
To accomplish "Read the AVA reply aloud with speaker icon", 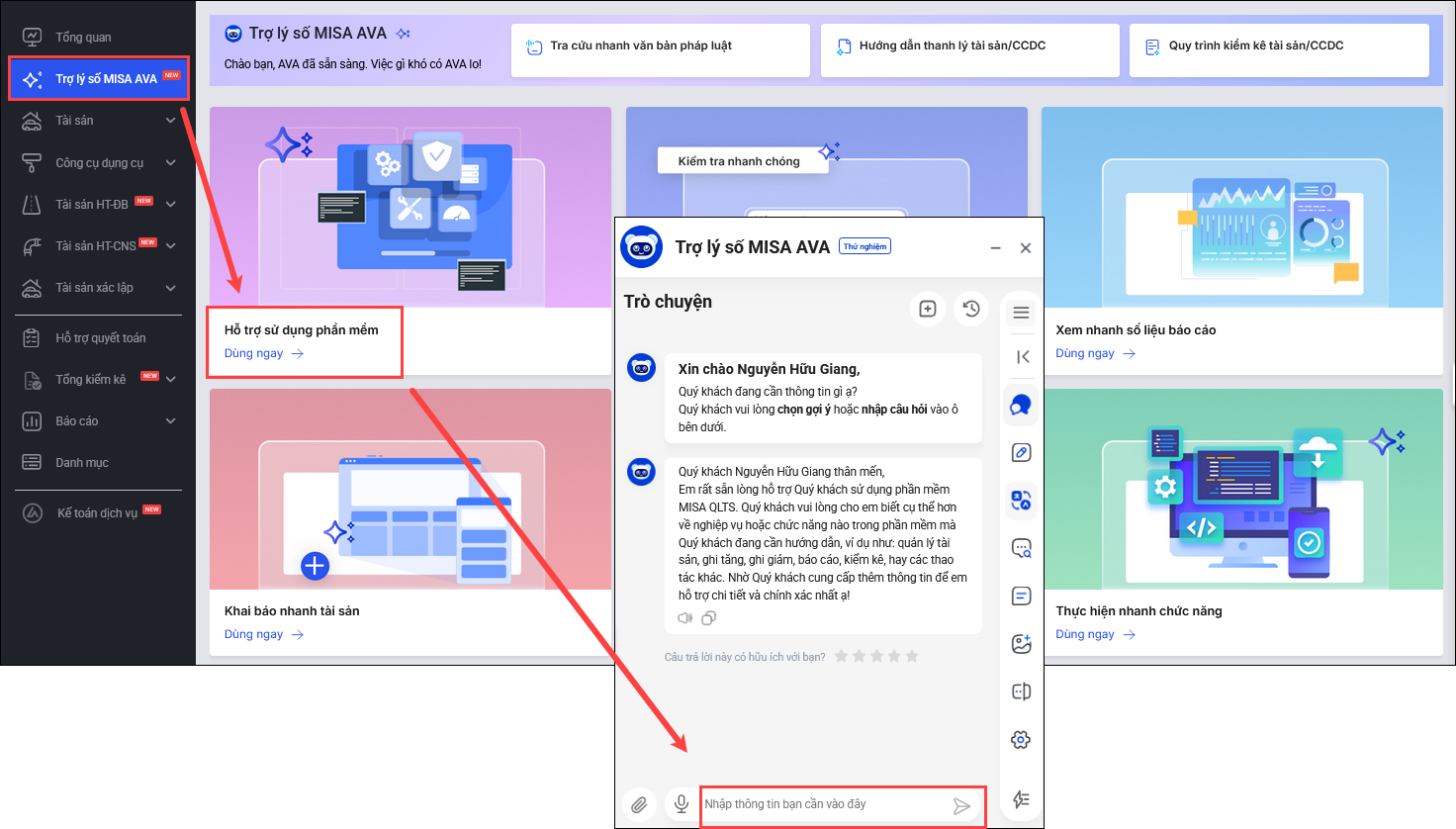I will [684, 618].
